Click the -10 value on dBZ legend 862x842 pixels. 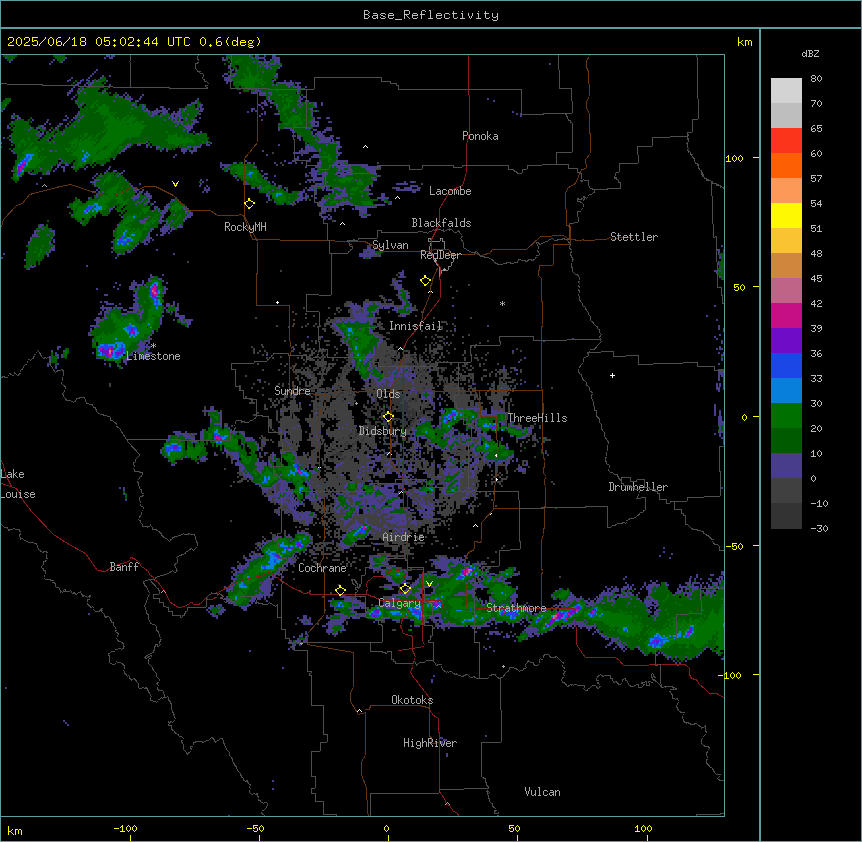click(x=819, y=503)
